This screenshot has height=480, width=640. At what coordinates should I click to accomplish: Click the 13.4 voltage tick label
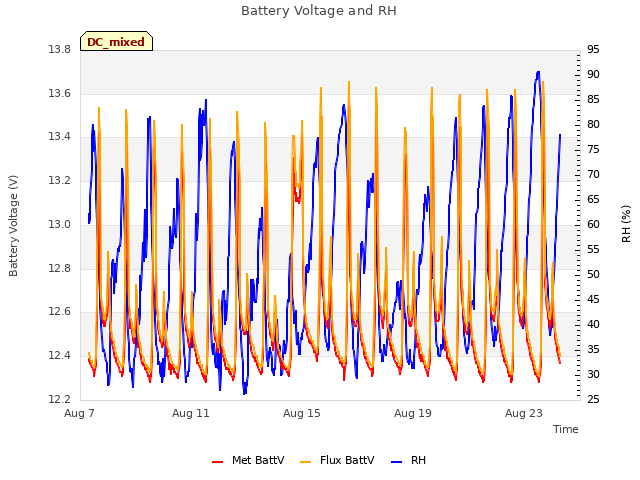60,137
